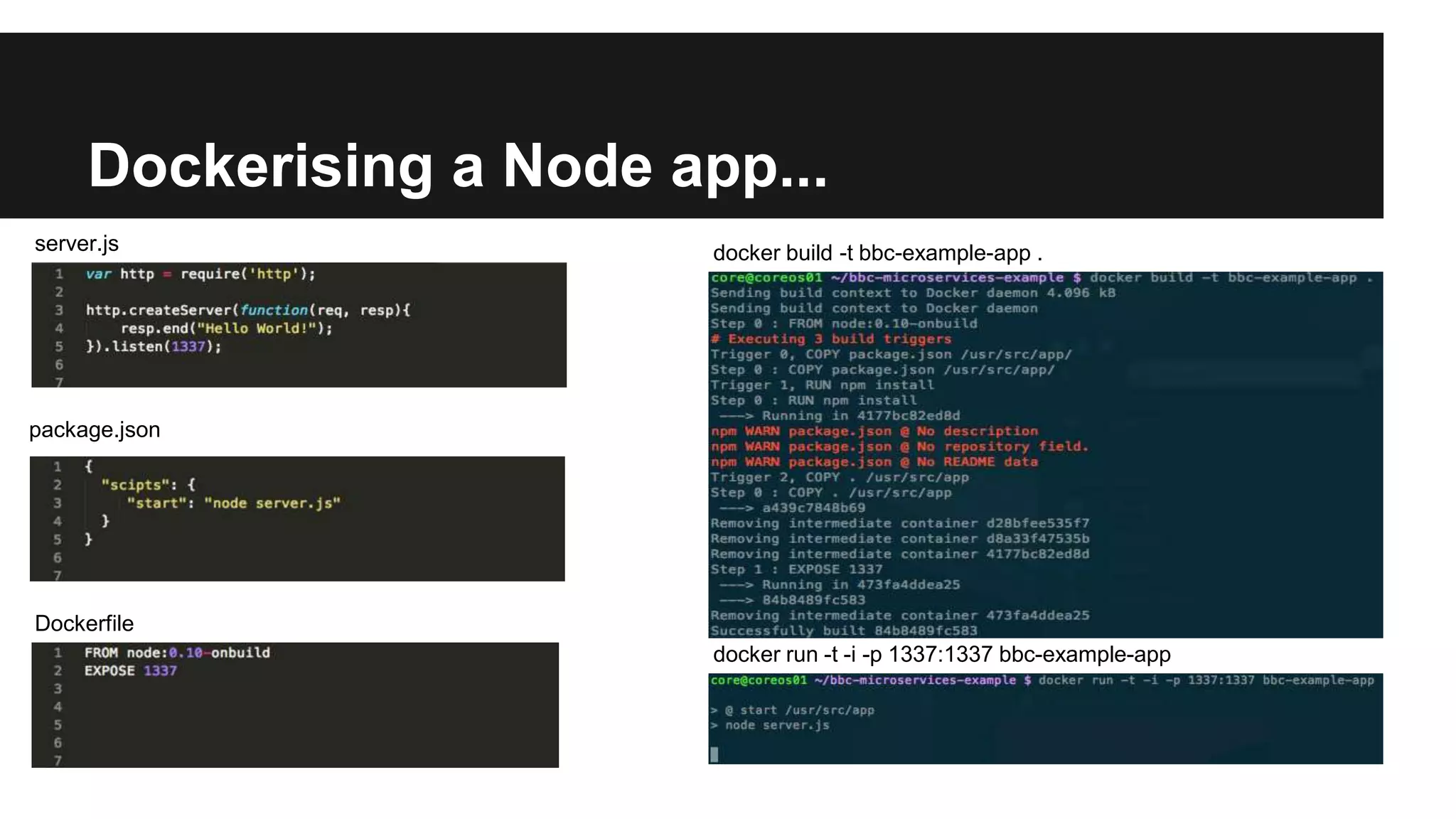Click 'Step 1 : EXPOSE 1337' output line
This screenshot has width=1456, height=819.
click(797, 569)
